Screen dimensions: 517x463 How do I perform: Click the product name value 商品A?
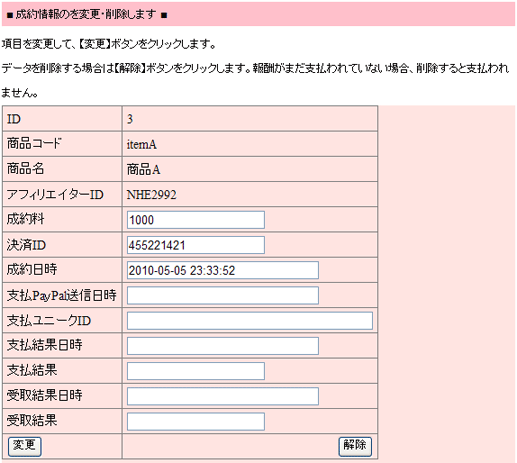[143, 170]
